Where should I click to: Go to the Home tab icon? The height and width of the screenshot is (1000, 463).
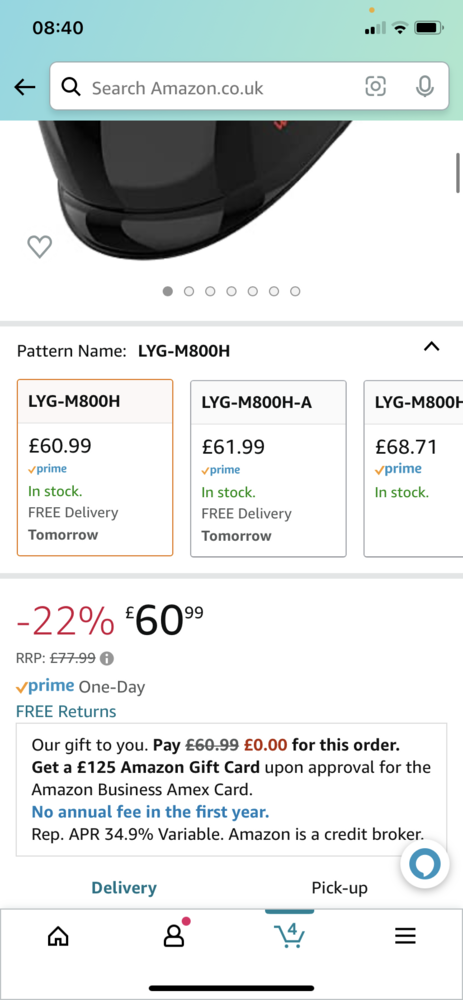tap(58, 936)
